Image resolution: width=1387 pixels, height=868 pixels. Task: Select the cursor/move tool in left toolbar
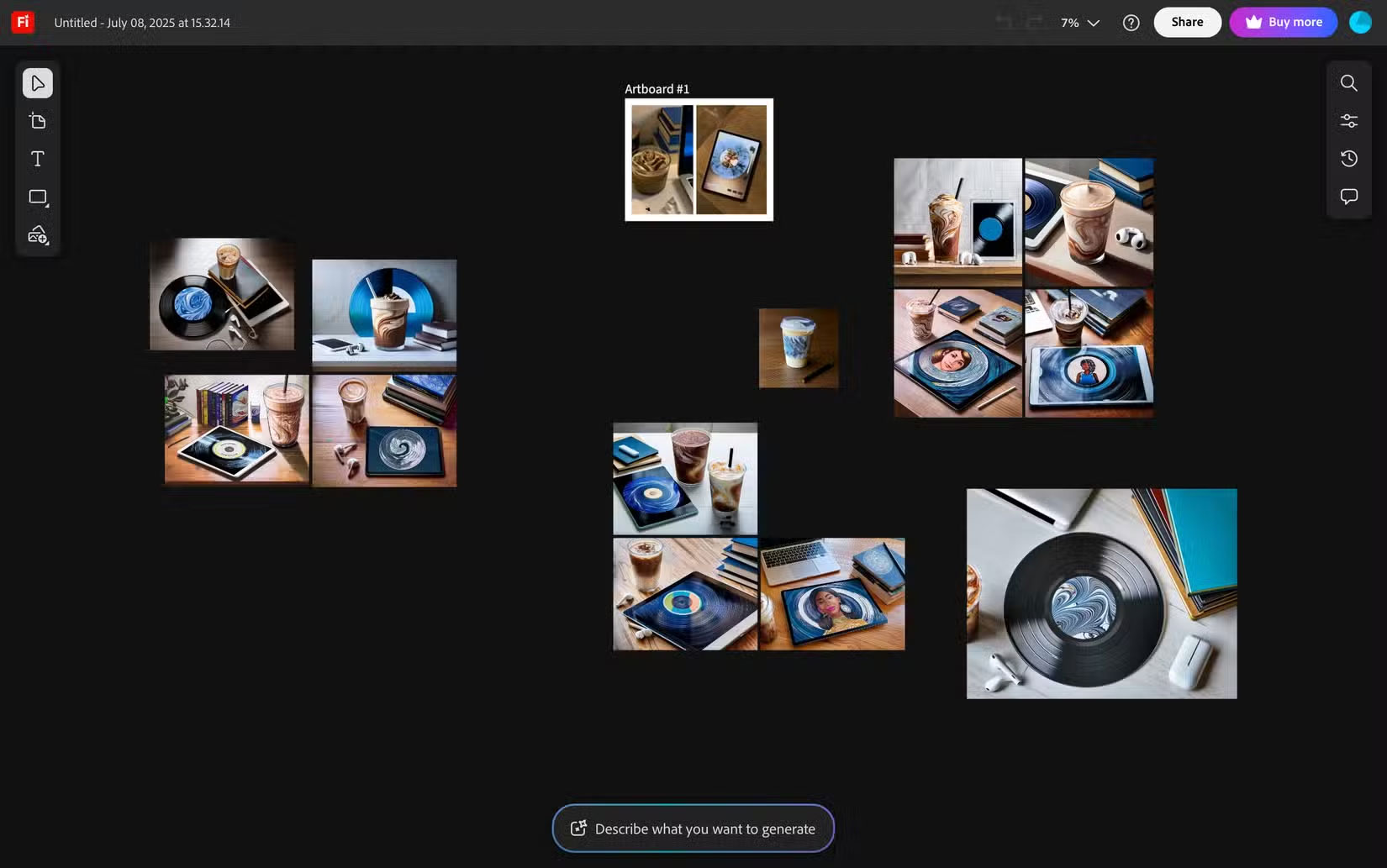point(37,82)
